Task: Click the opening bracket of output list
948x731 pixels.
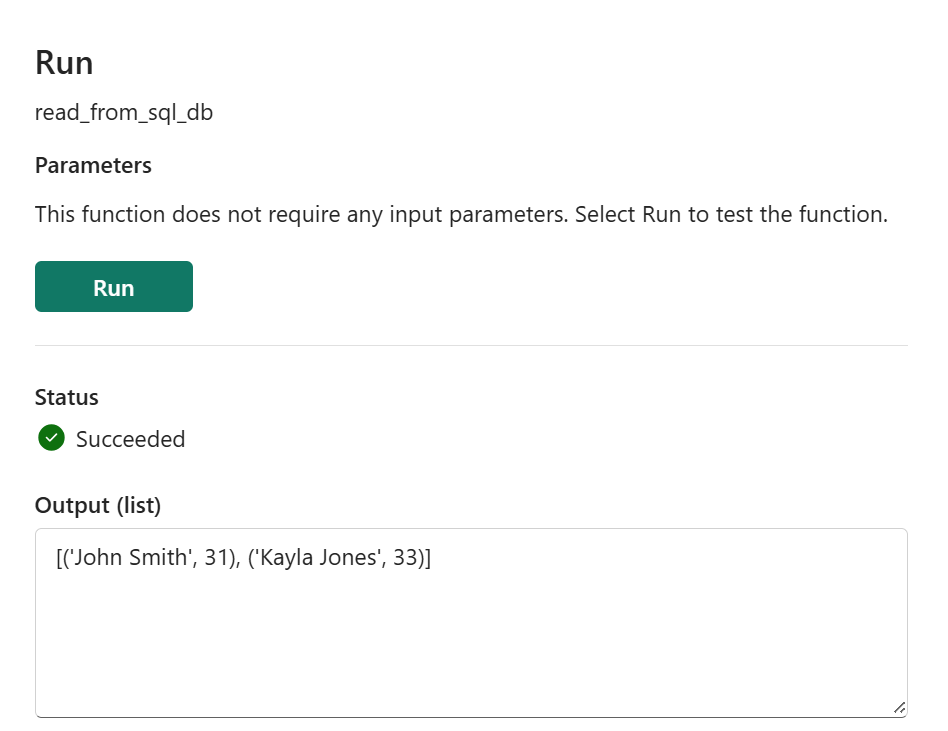Action: coord(59,557)
